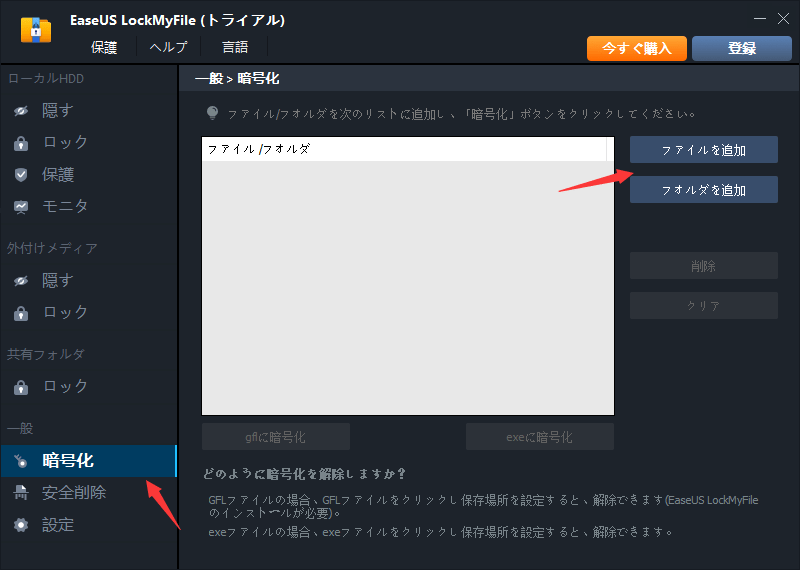
Task: Click the EaseUS LockMyFile app logo icon
Action: pyautogui.click(x=36, y=30)
